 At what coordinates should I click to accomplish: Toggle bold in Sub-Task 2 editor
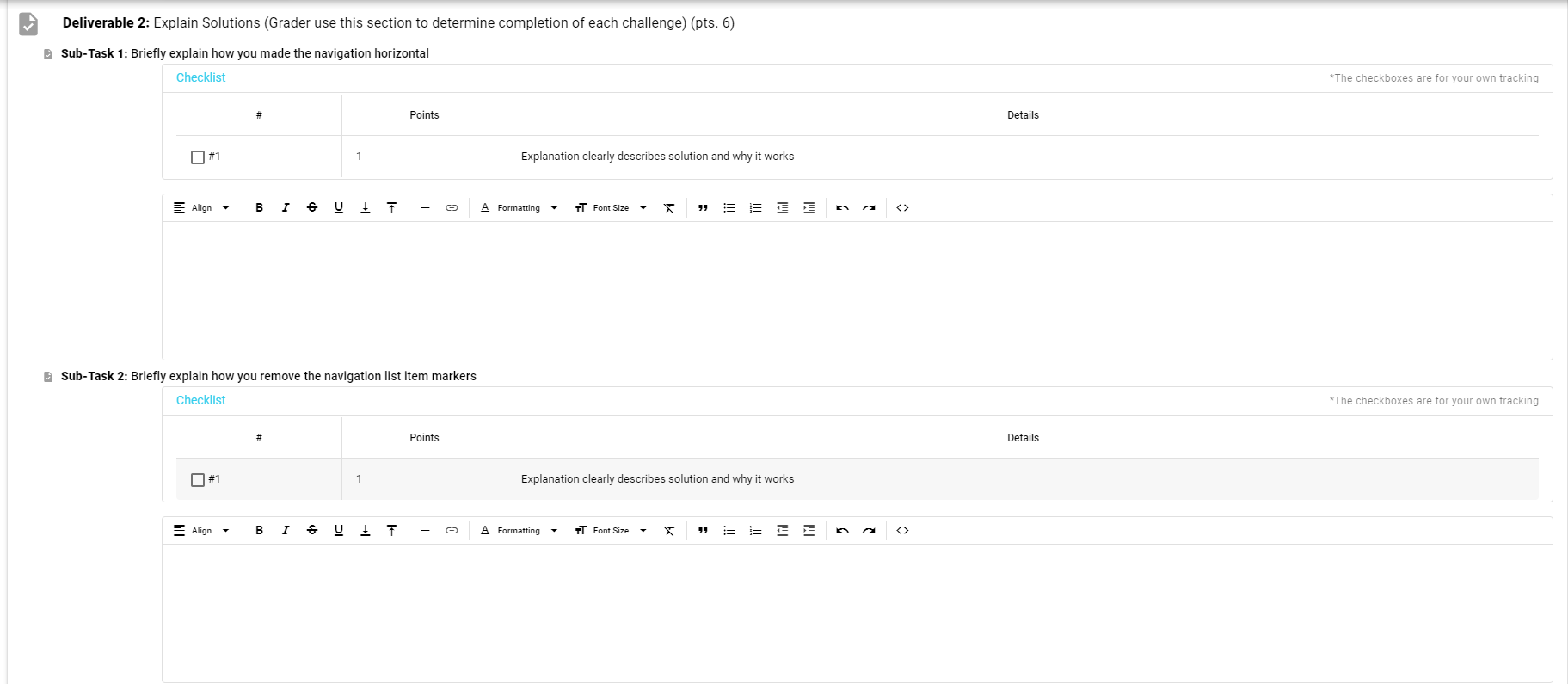[x=259, y=530]
